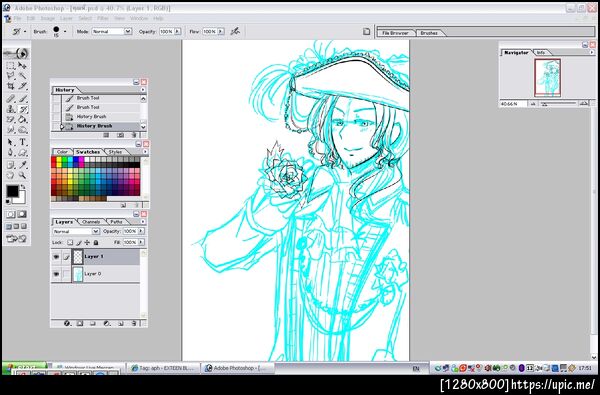Open the Flow slider arrow
Image resolution: width=600 pixels, height=395 pixels.
click(221, 31)
